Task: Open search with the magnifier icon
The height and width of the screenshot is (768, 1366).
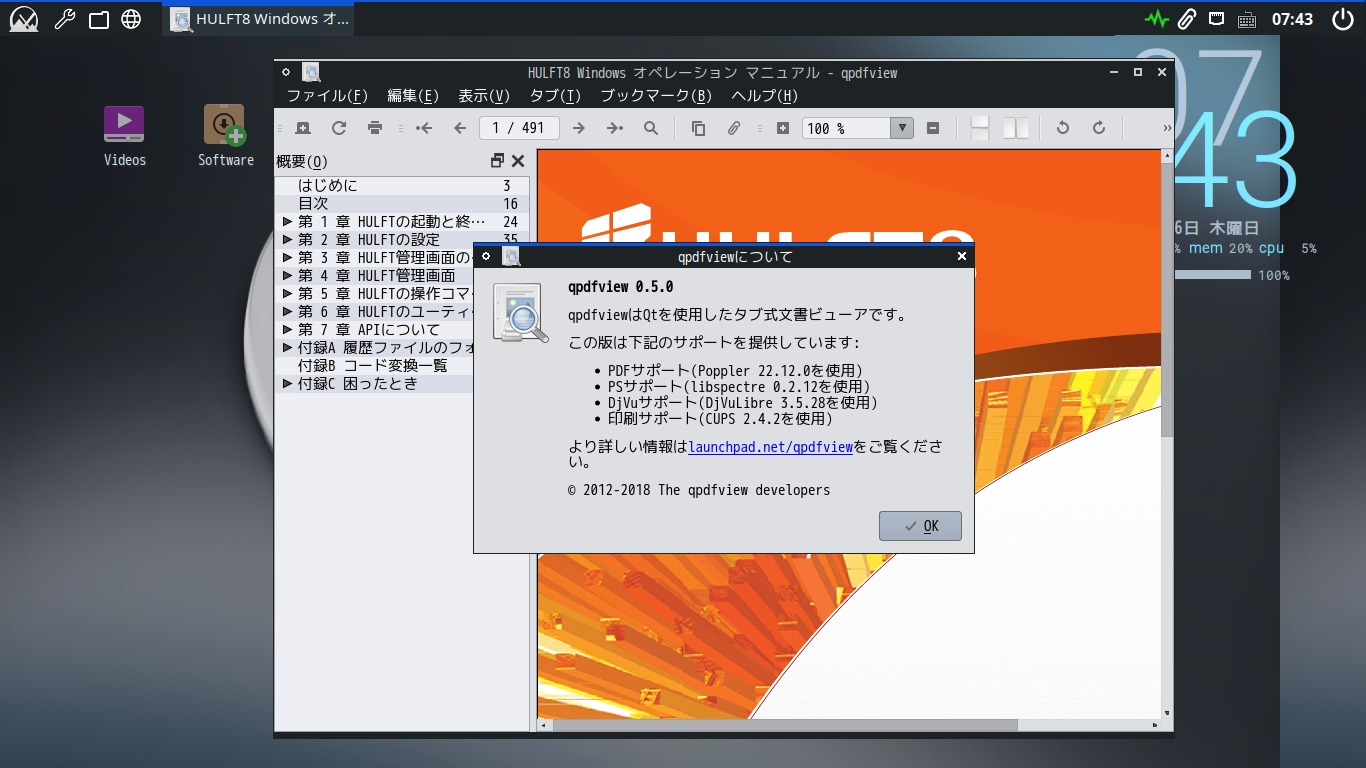Action: tap(651, 128)
